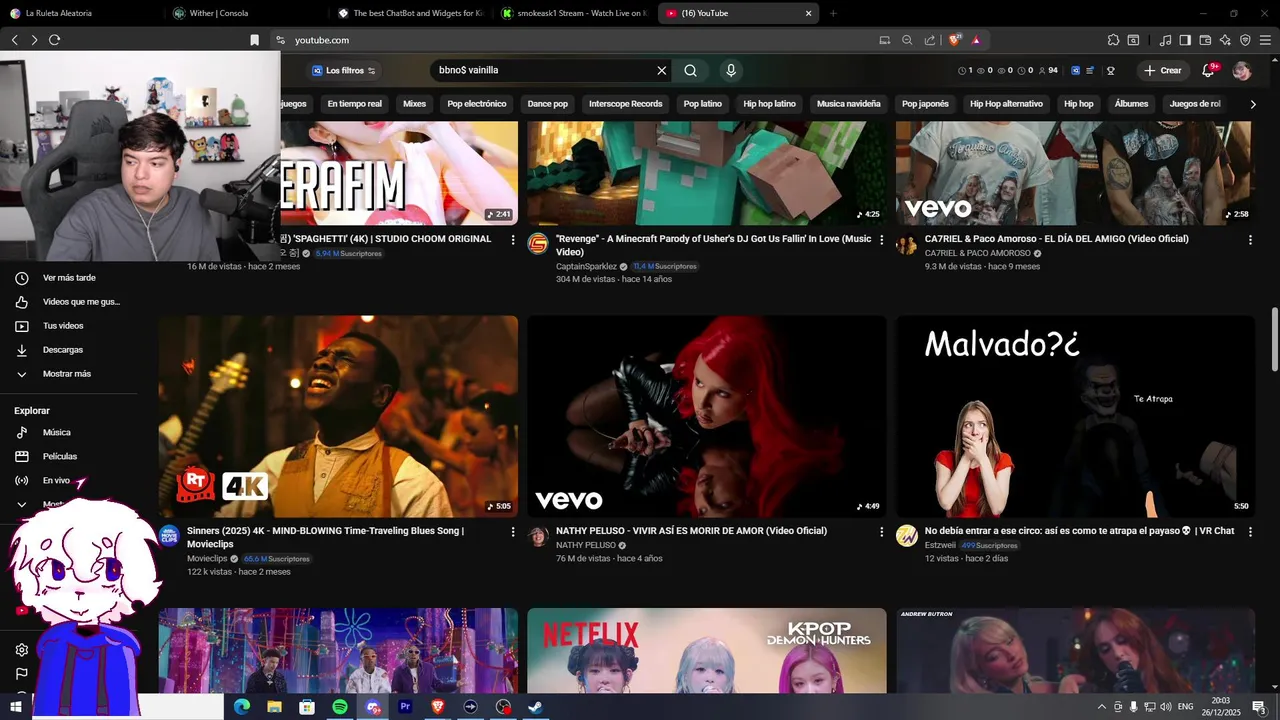Select the 'Pop electrónico' chip
This screenshot has width=1280, height=720.
coord(477,104)
